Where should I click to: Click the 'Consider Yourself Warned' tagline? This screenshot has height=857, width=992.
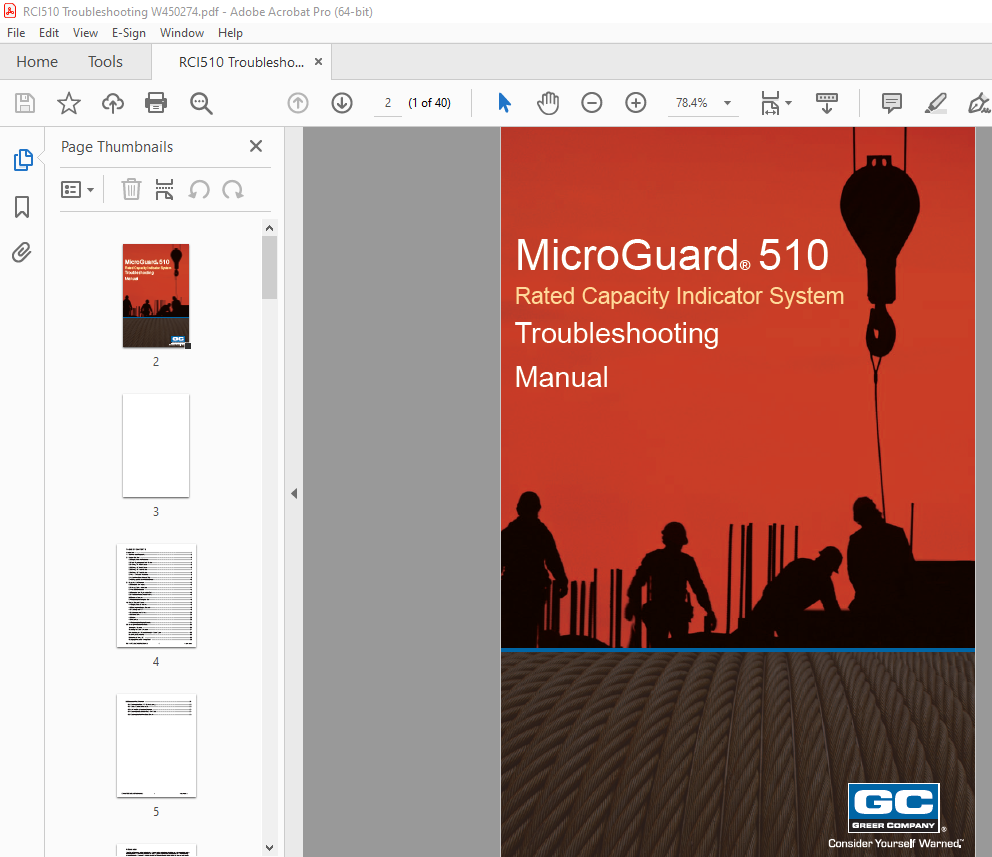pos(896,843)
